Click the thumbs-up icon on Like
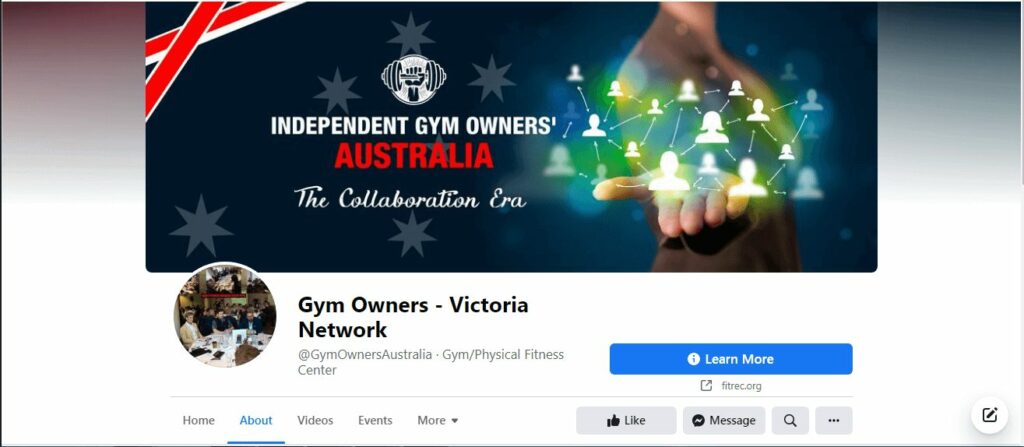 click(x=613, y=421)
